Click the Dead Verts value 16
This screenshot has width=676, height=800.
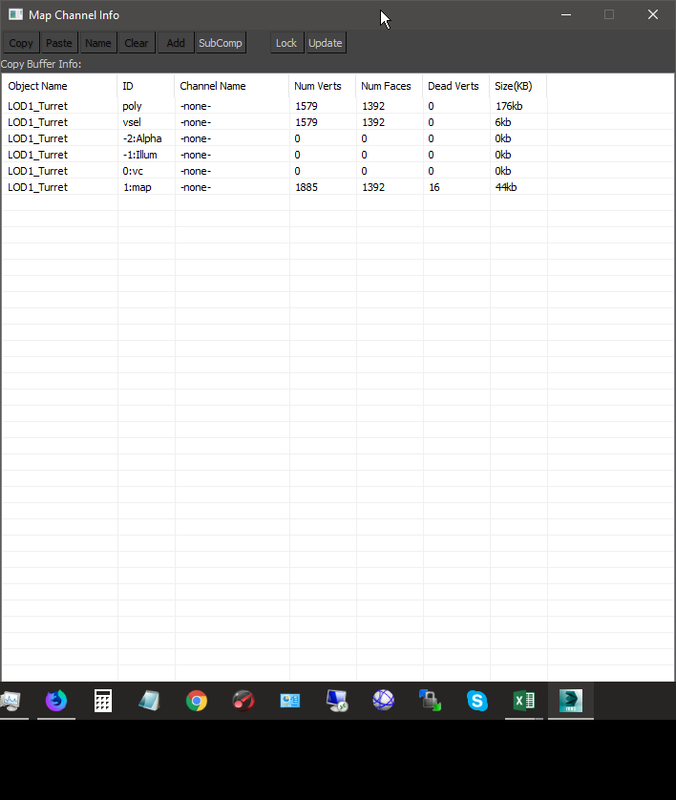[x=434, y=187]
